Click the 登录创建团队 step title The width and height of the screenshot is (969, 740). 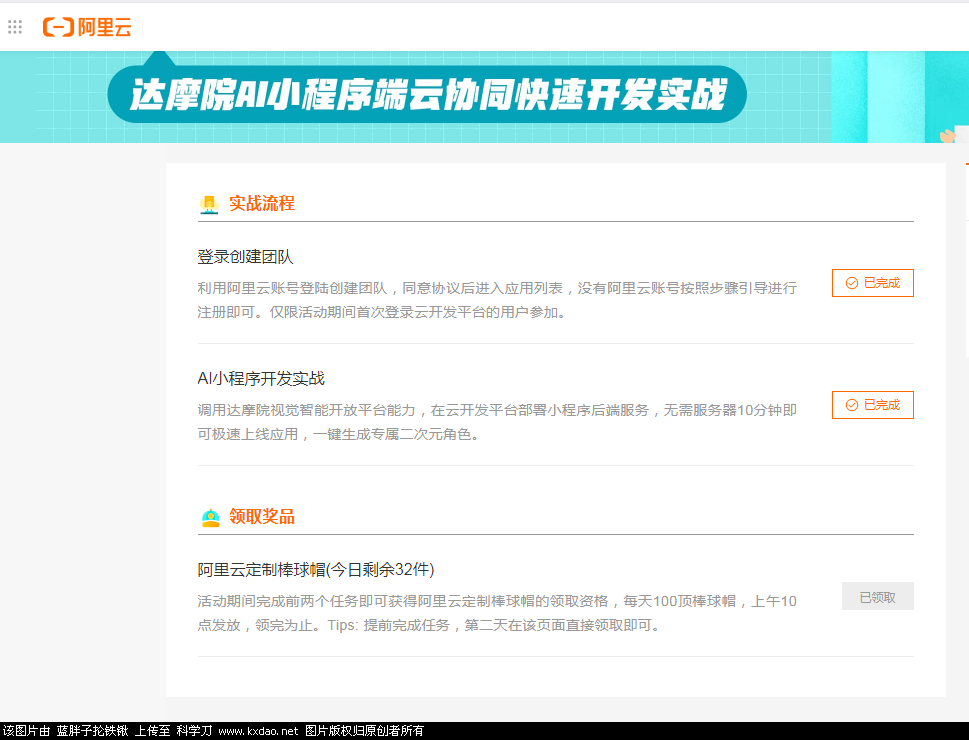coord(245,257)
